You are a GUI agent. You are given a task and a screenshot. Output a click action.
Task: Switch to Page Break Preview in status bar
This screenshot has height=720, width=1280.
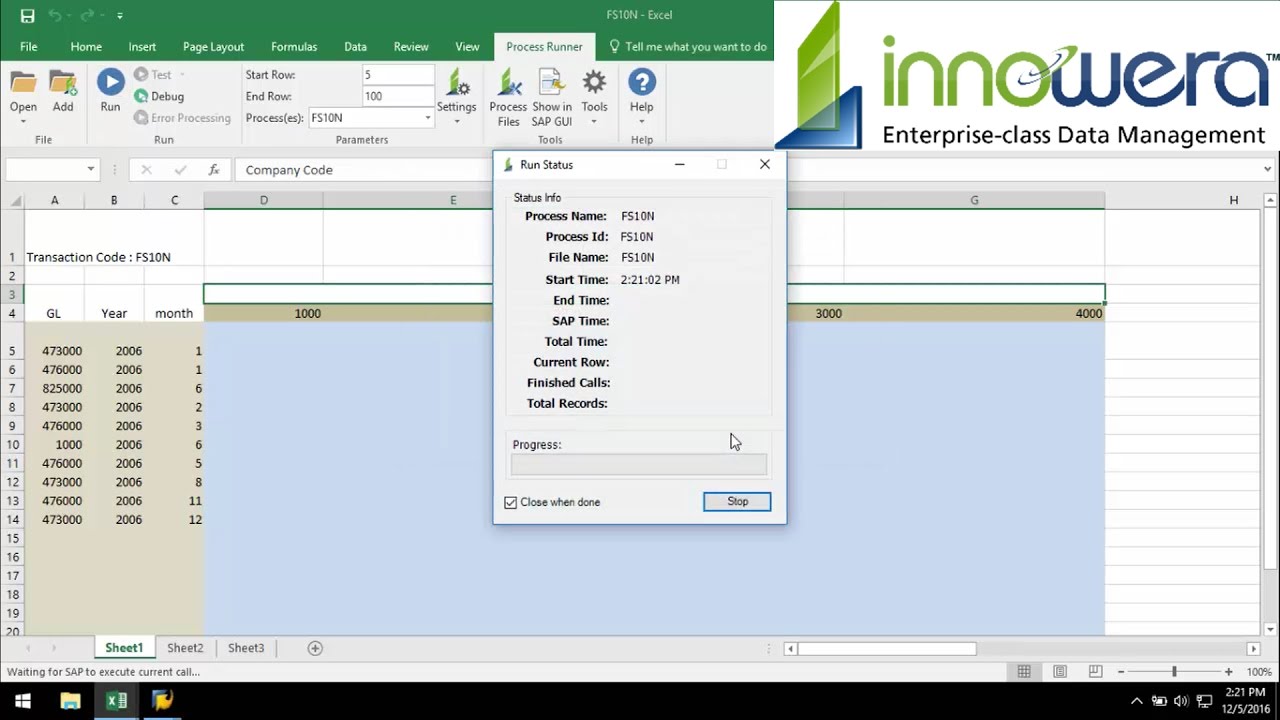(x=1095, y=672)
